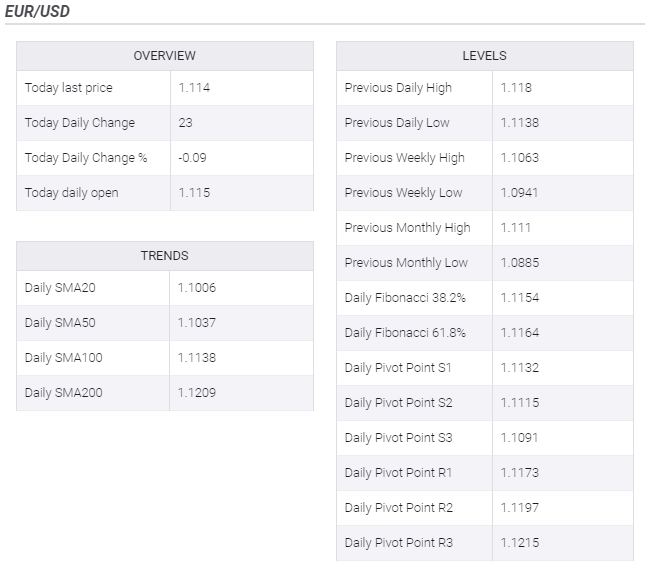
Task: Click the Daily Fibonacci 38.2% row label
Action: pyautogui.click(x=405, y=298)
